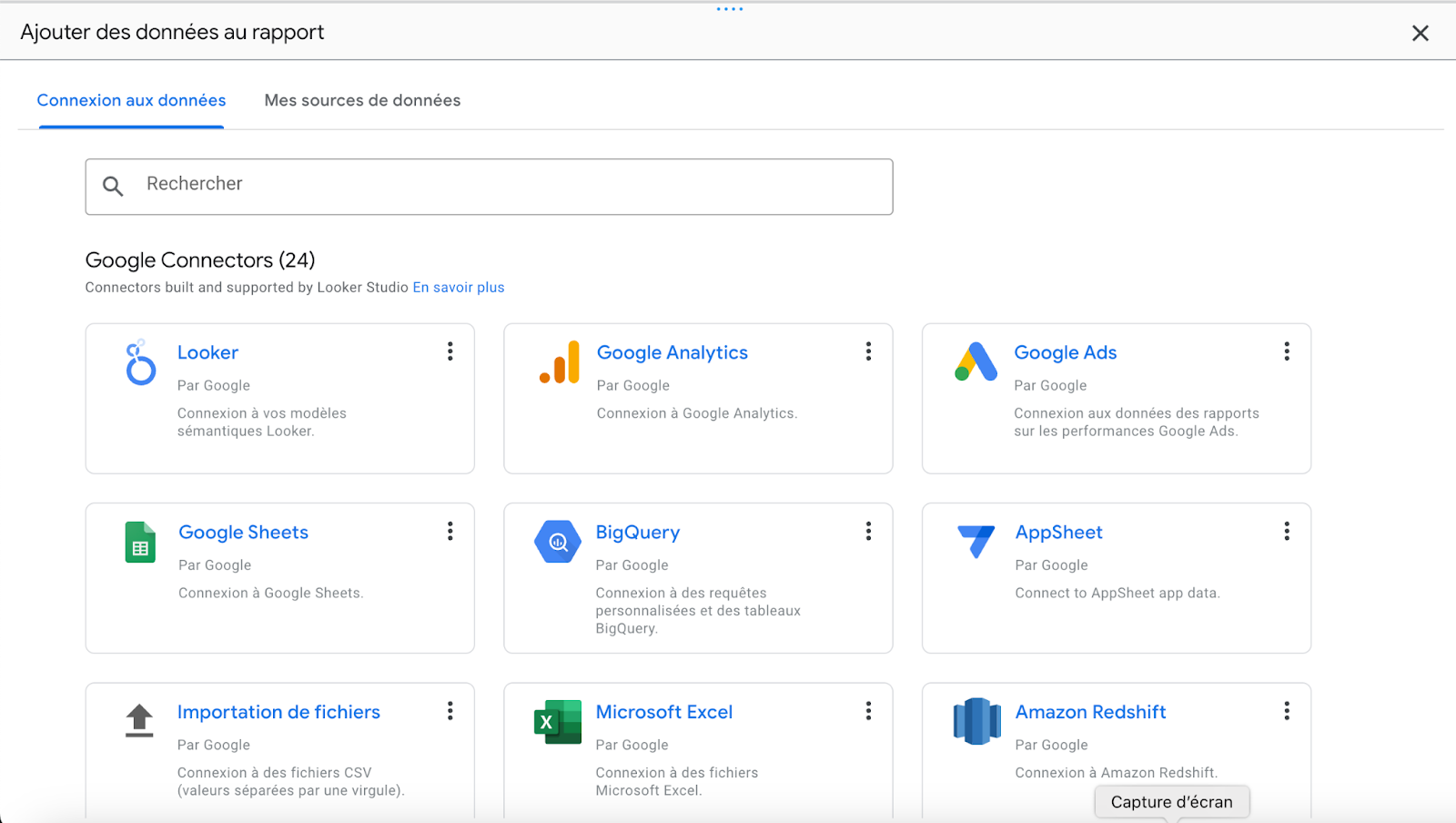Click the Looker connector logo icon
1456x823 pixels.
click(x=140, y=362)
